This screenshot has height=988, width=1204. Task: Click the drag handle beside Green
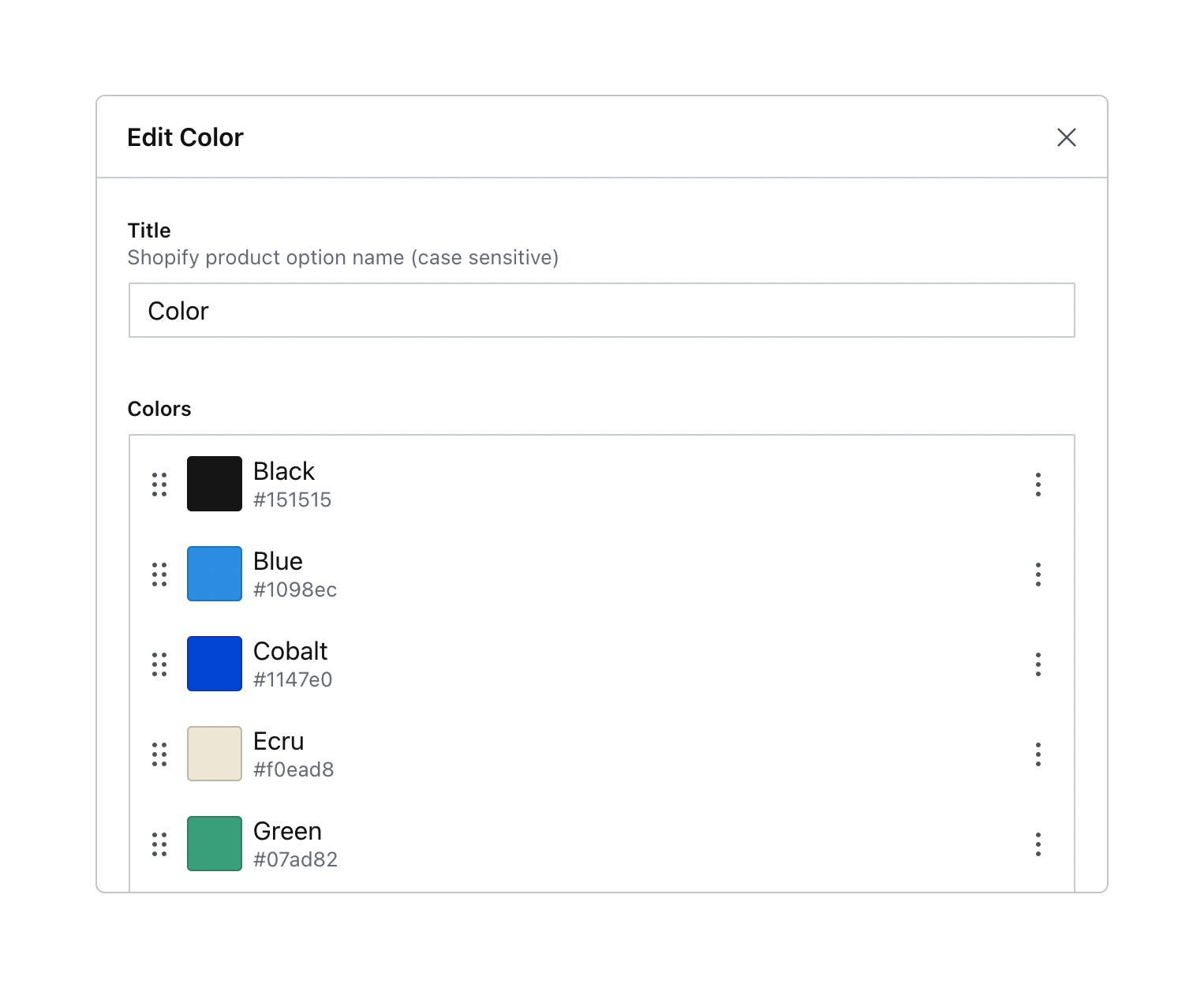click(x=159, y=844)
